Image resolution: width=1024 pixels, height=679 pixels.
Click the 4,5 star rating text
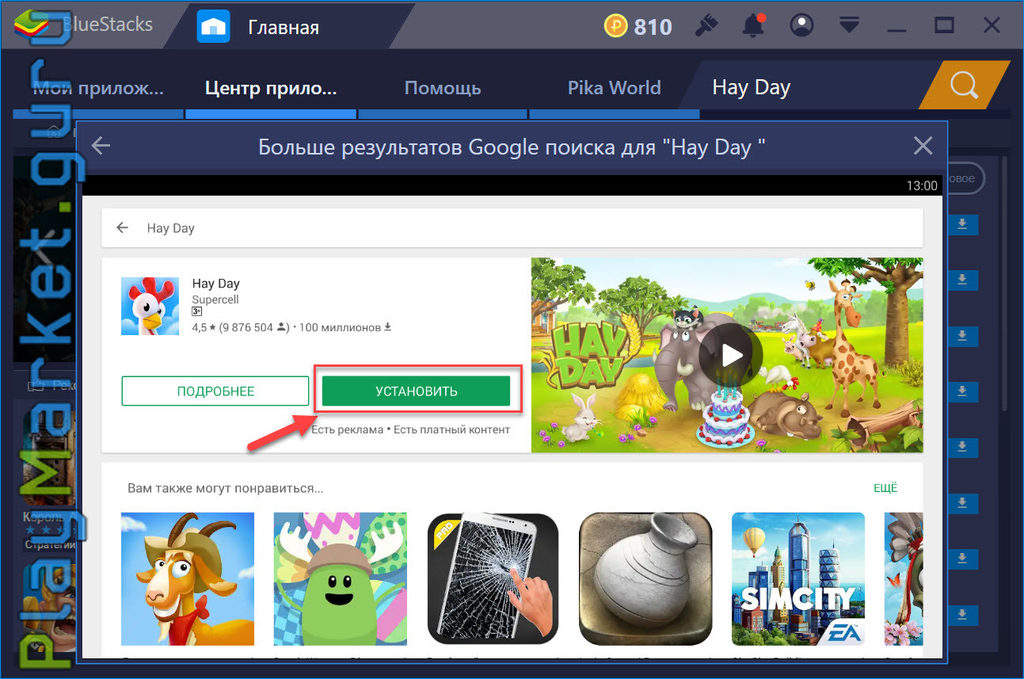(x=203, y=327)
